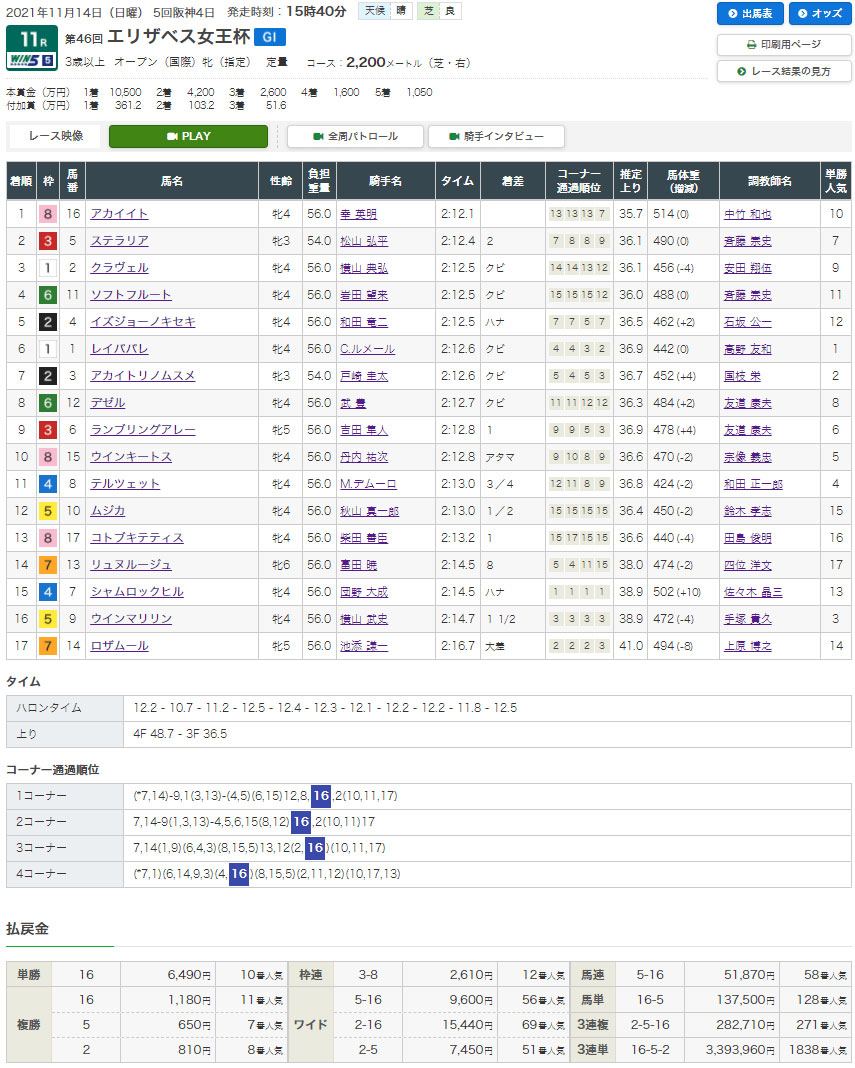Click highlighted 16 in the 4コーナー row
The image size is (855, 1068).
[239, 874]
